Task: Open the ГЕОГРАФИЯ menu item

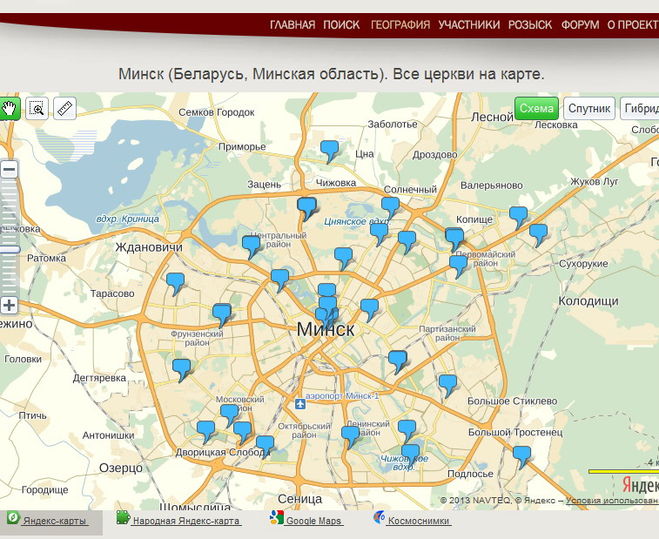Action: (x=400, y=24)
